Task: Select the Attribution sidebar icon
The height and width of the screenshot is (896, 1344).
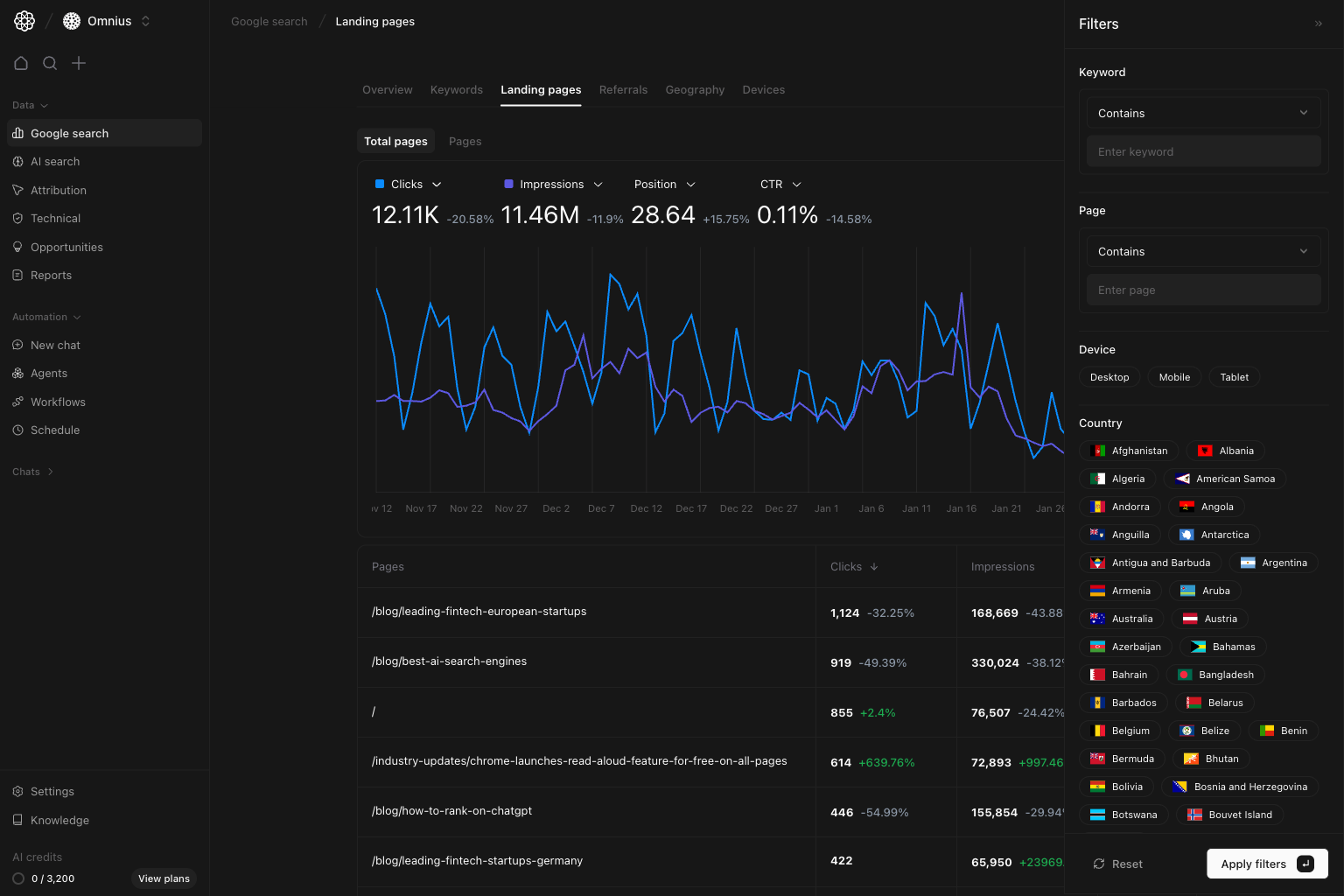Action: [17, 190]
